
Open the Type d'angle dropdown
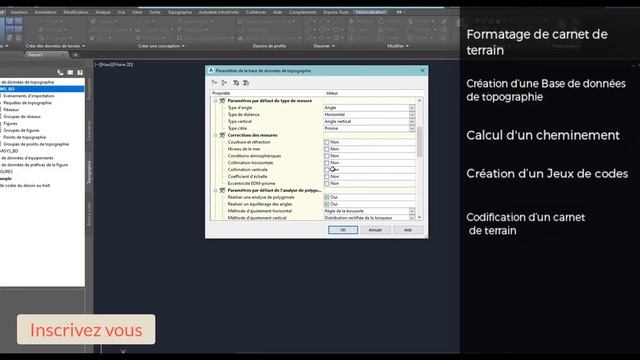pos(412,108)
